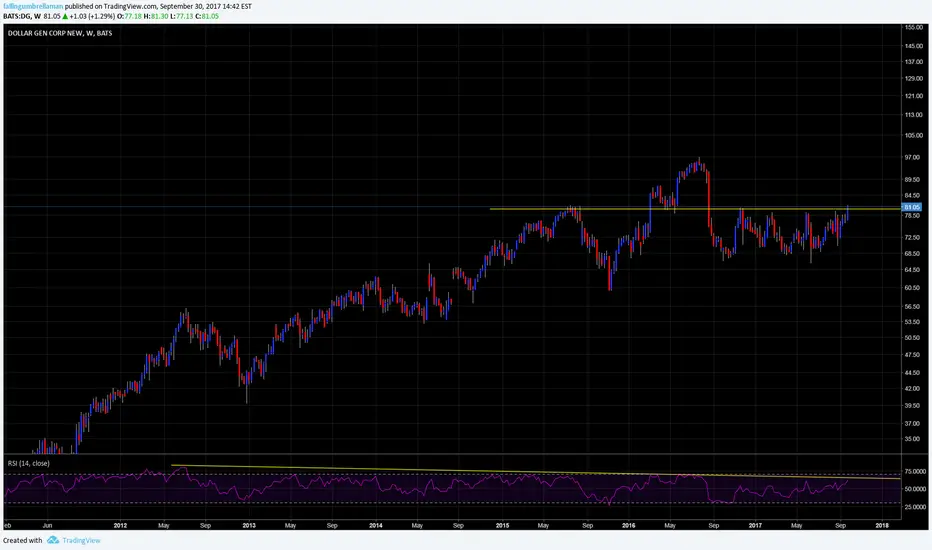Click the 97.00 price axis label
932x550 pixels.
pyautogui.click(x=912, y=158)
